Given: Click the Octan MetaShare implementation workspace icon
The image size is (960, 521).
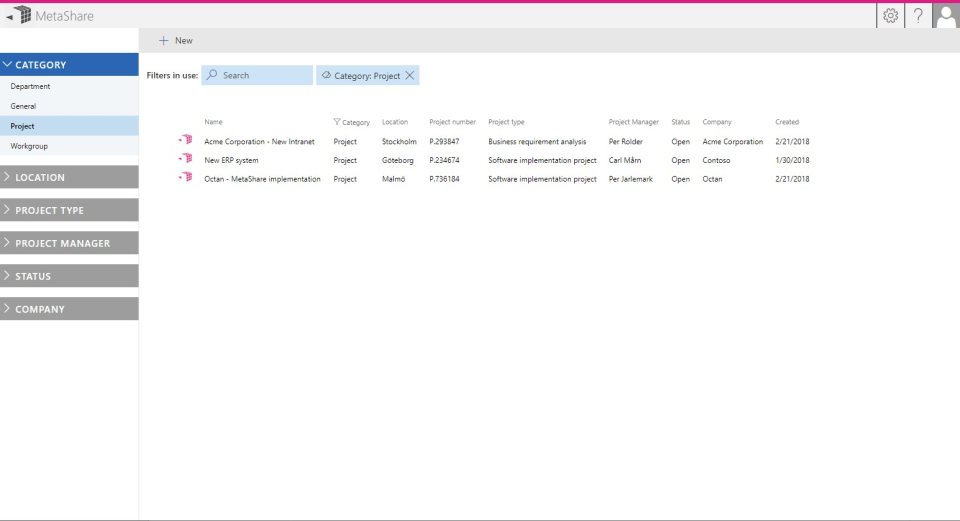Looking at the screenshot, I should point(186,177).
